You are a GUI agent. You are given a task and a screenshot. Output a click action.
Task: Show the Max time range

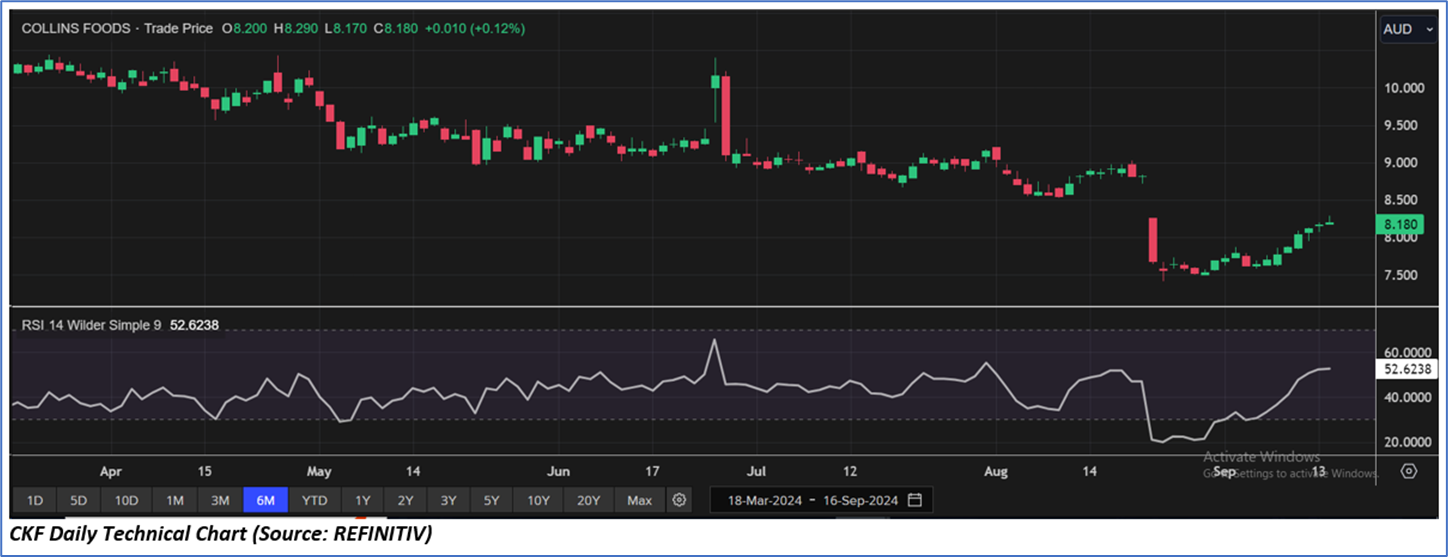pos(639,500)
